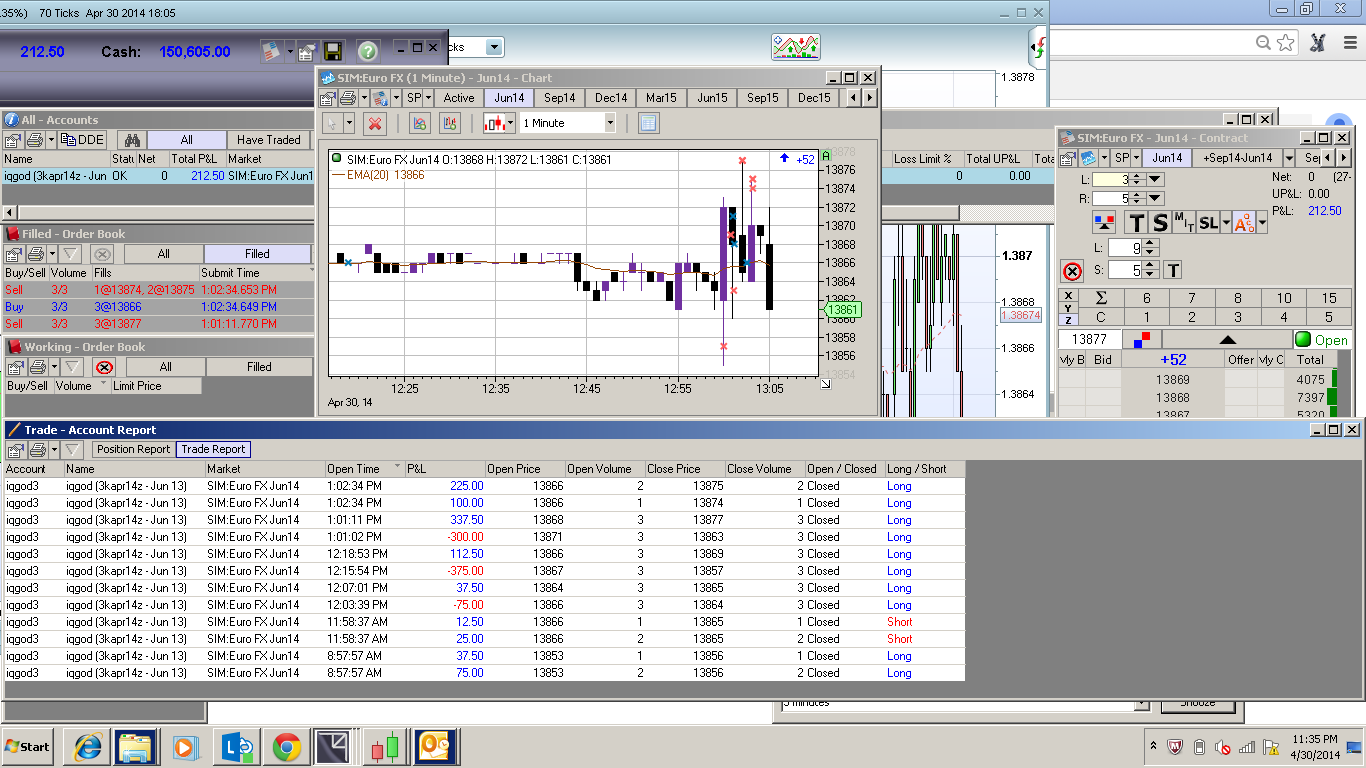Click the candlestick chart type icon
The width and height of the screenshot is (1366, 768).
coord(494,123)
